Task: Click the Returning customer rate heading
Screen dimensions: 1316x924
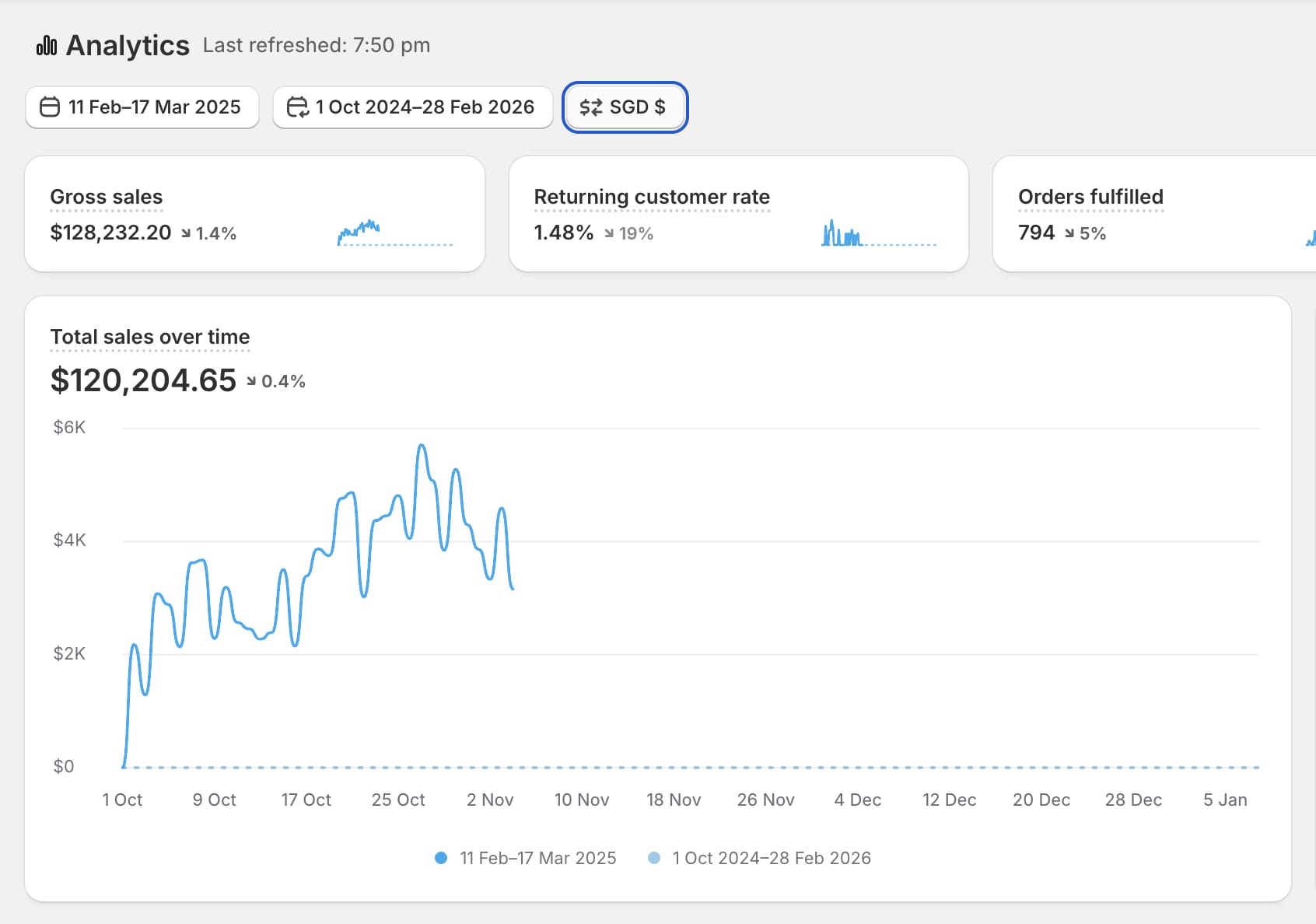Action: coord(652,197)
